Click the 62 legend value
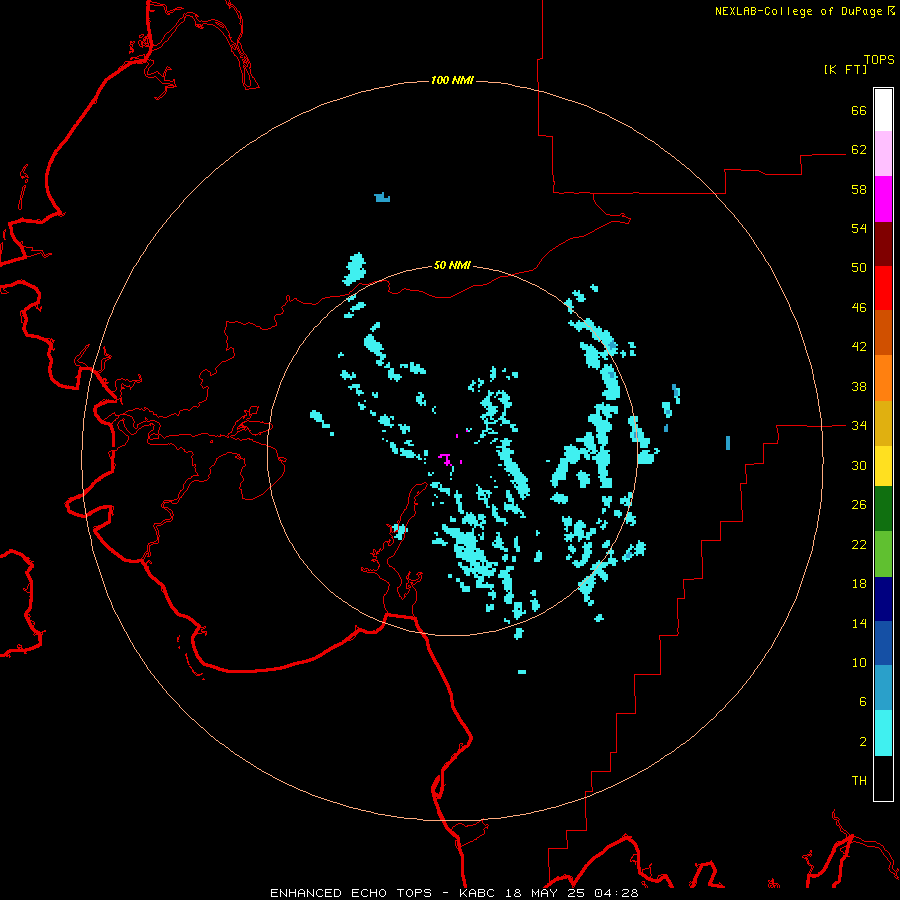Image resolution: width=900 pixels, height=900 pixels. tap(859, 150)
